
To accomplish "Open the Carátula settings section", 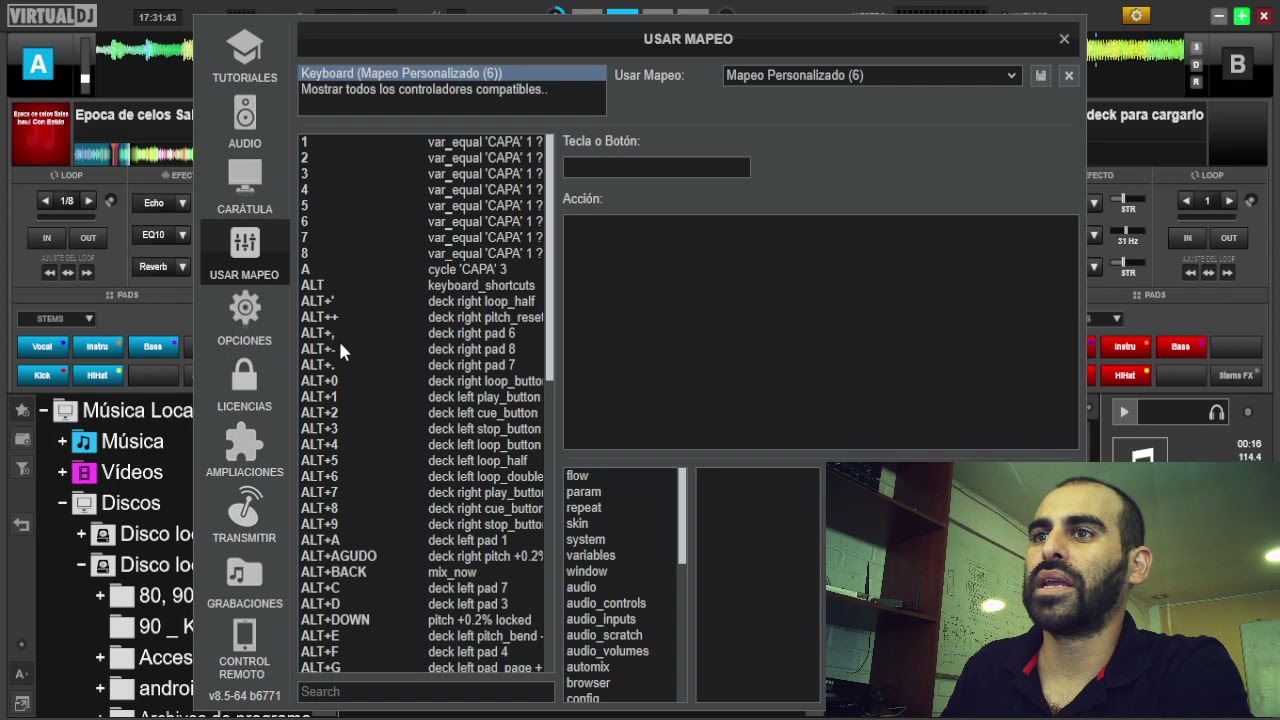I will click(x=244, y=188).
